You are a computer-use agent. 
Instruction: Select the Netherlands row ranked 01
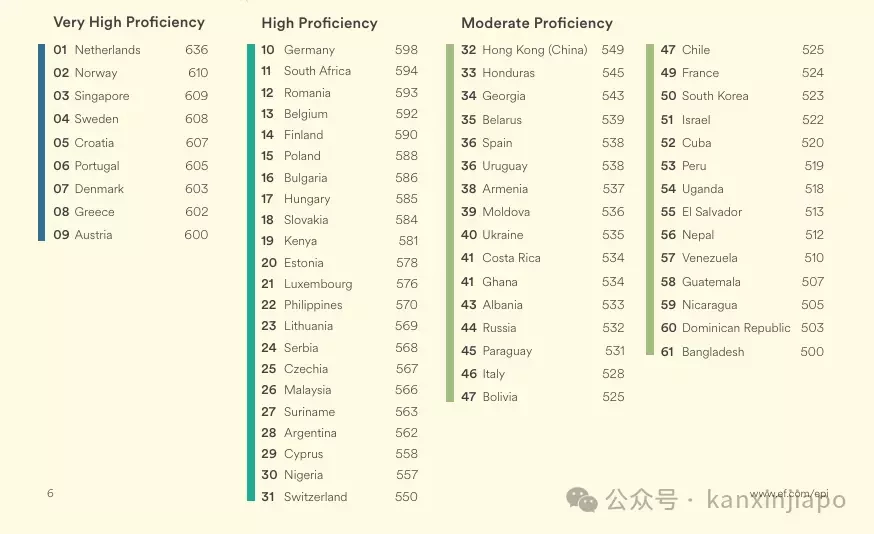click(130, 50)
